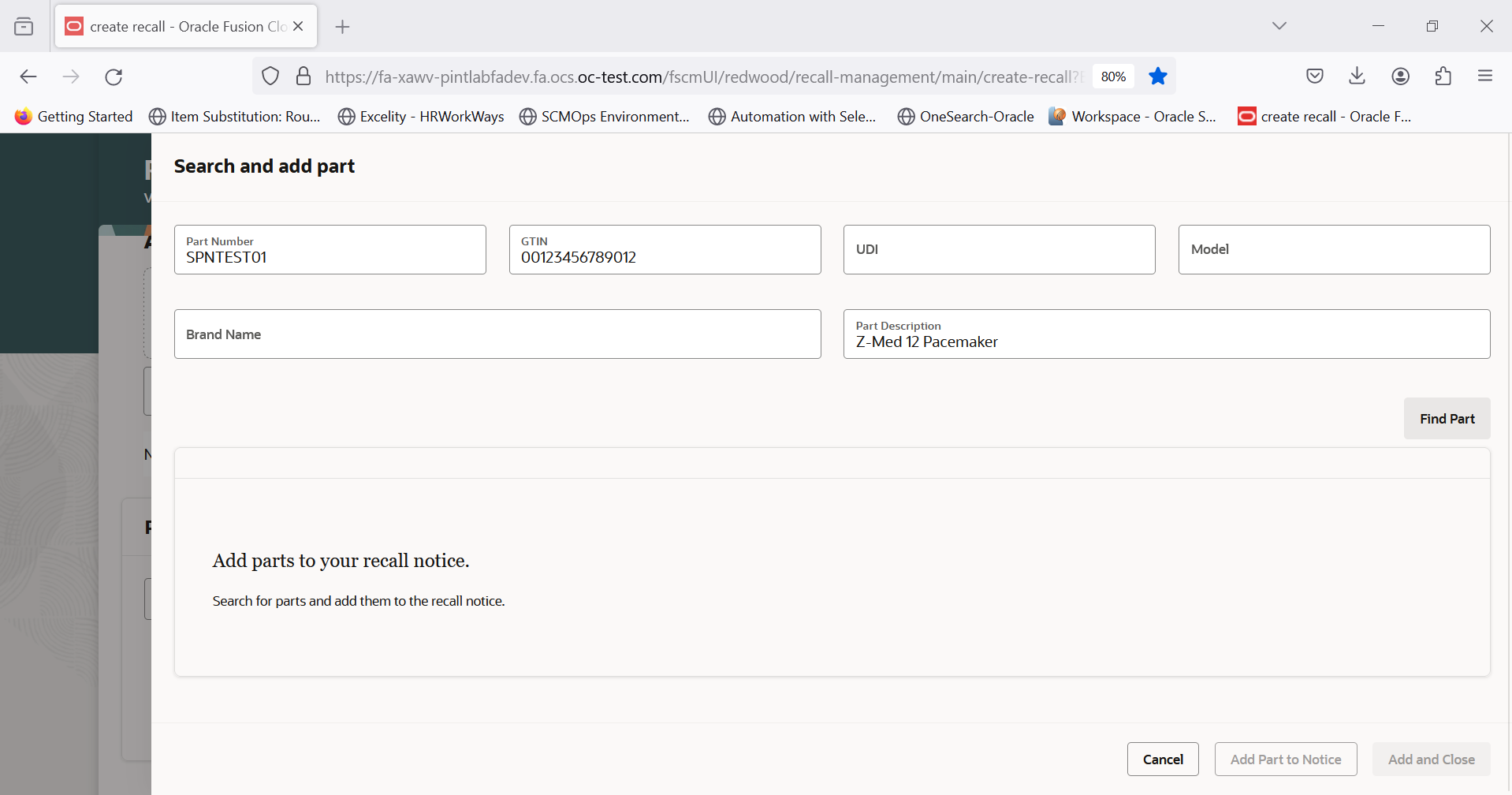Minimize the browser window
The image size is (1512, 795).
(1378, 26)
